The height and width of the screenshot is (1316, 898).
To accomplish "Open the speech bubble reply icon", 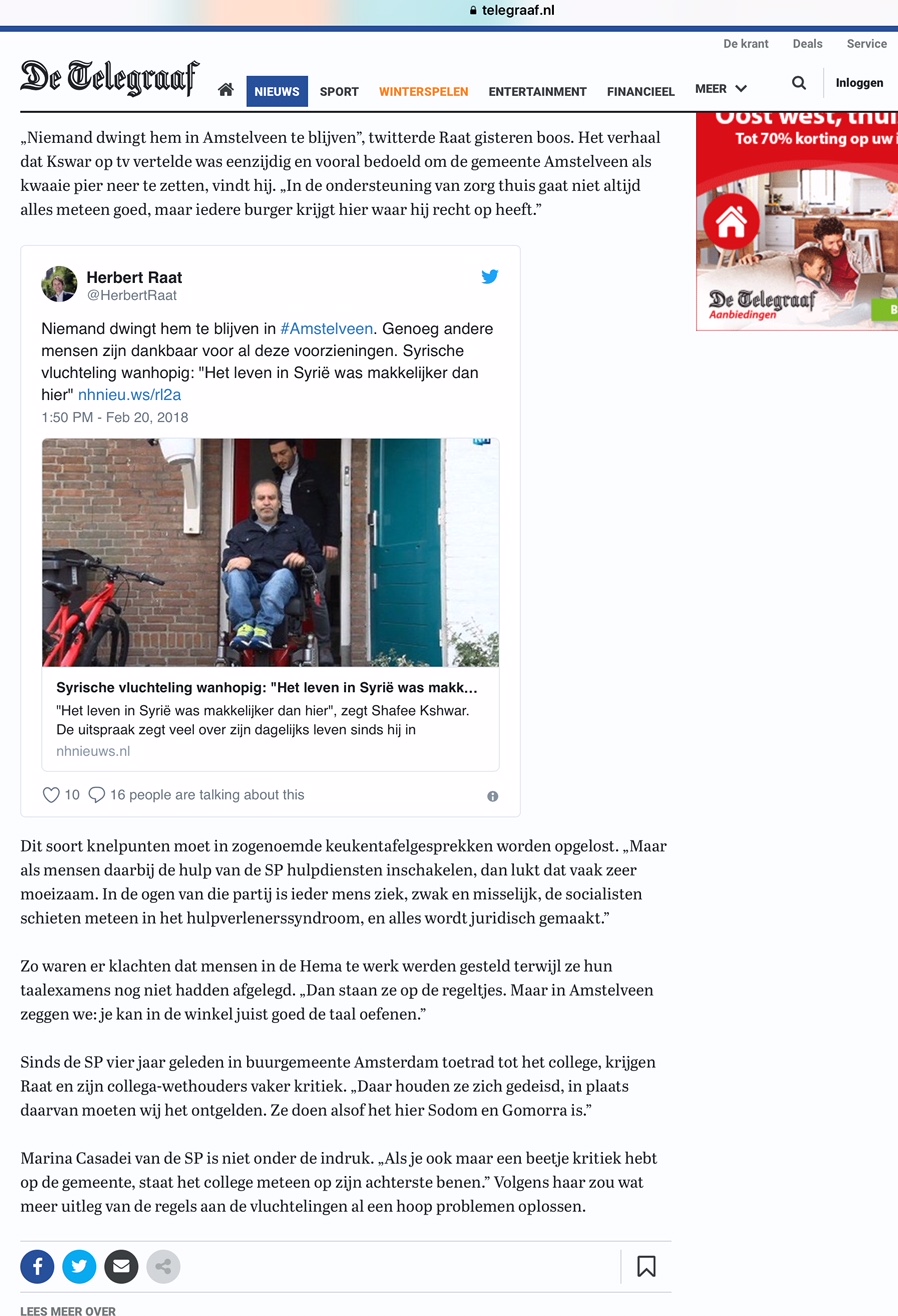I will [97, 795].
